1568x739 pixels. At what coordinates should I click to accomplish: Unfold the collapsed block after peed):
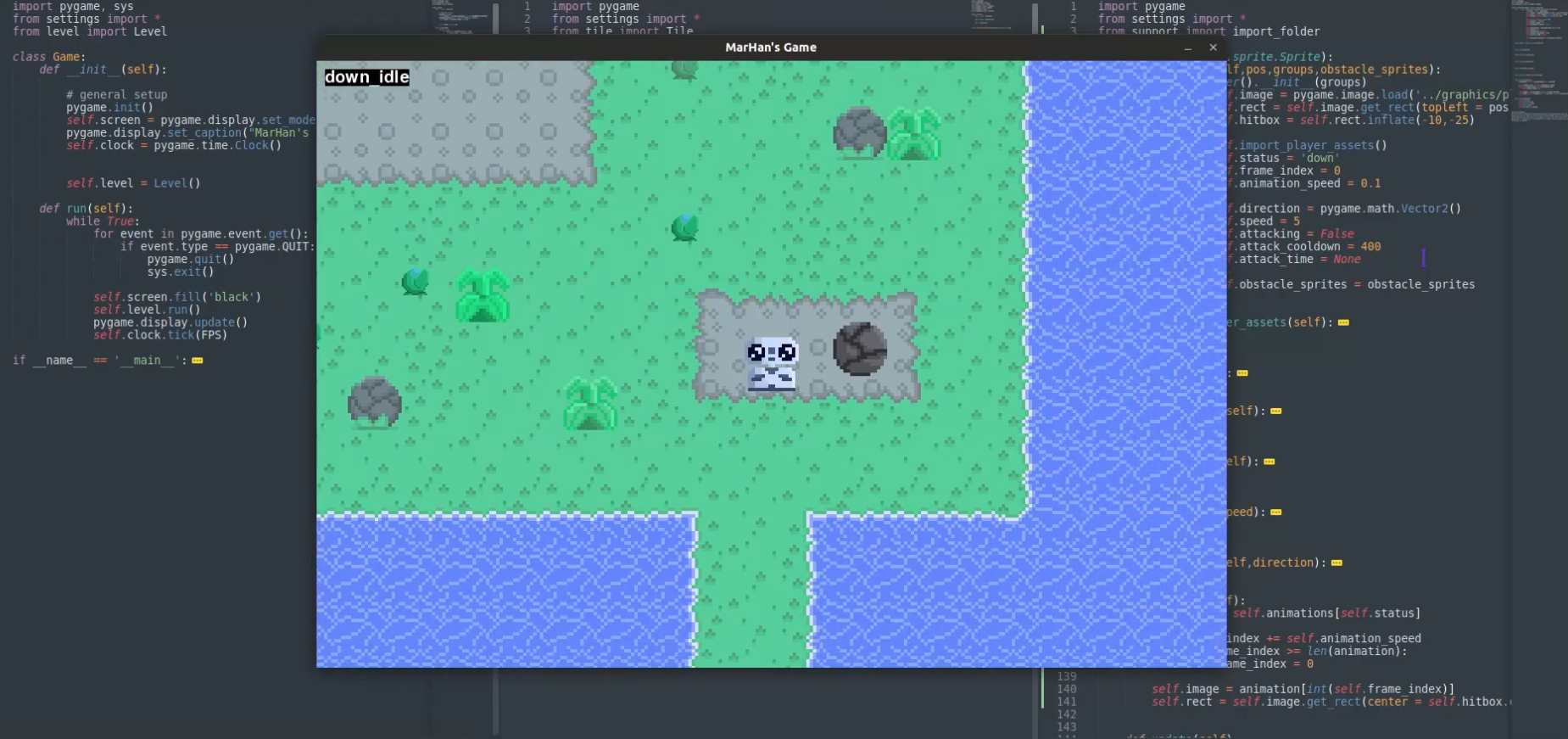tap(1276, 512)
